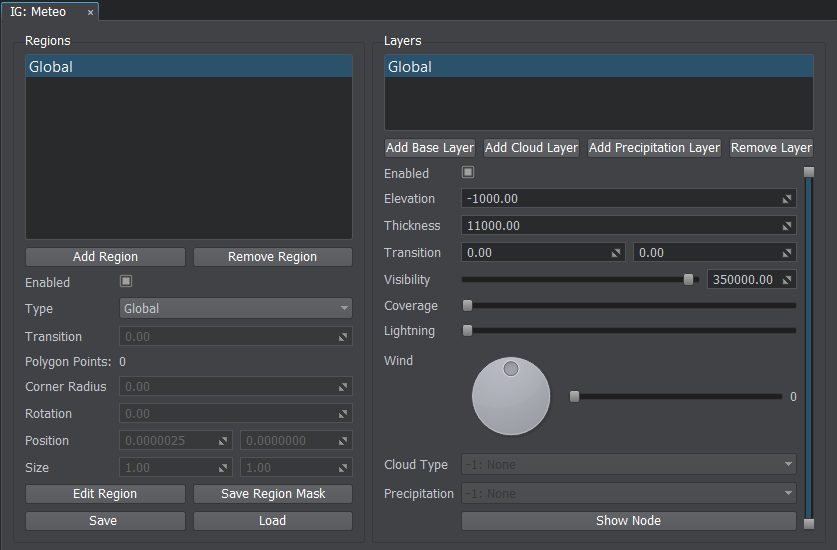
Task: Toggle the Layers Enabled checkbox
Action: tap(467, 173)
